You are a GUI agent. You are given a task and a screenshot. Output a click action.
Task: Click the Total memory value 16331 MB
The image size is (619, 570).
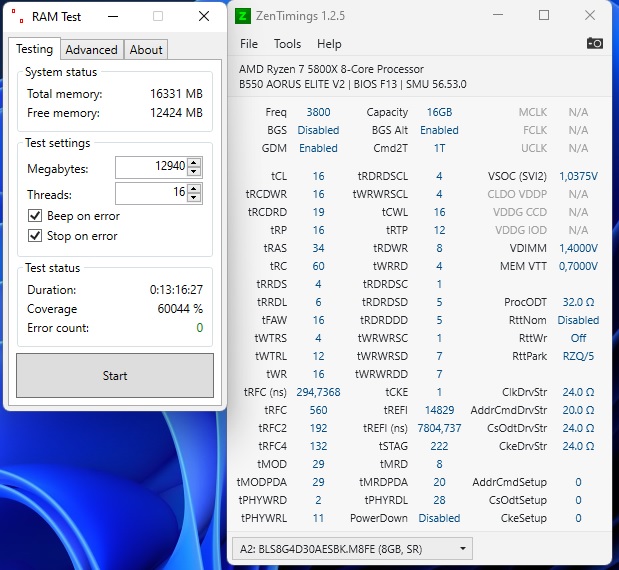[x=176, y=94]
